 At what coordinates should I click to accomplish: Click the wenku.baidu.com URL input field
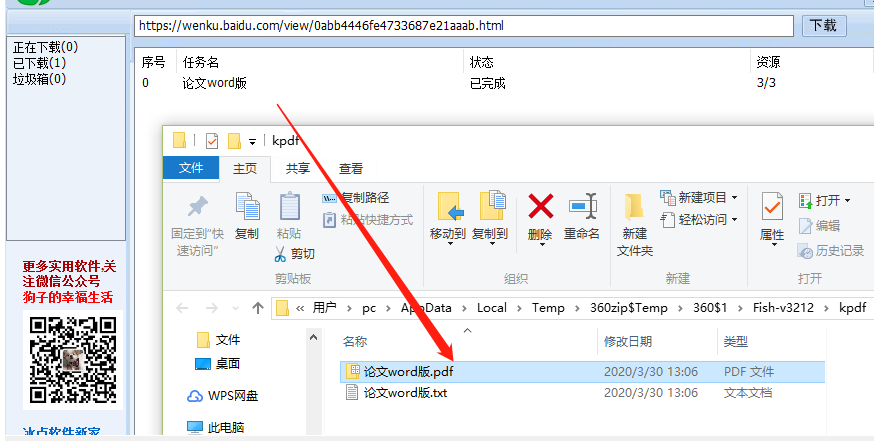pos(464,26)
